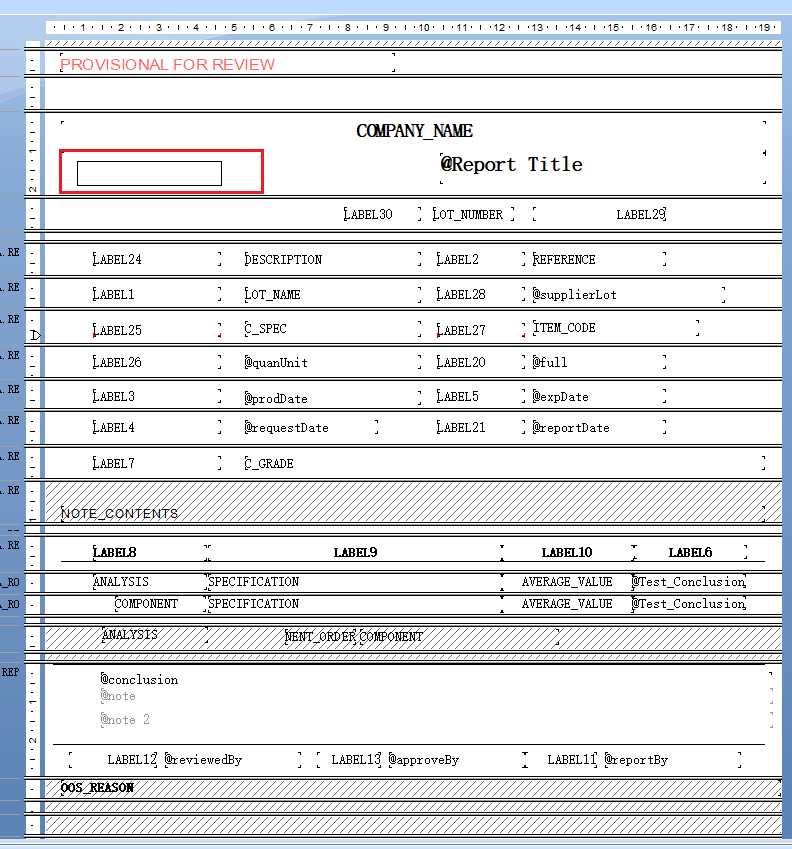This screenshot has width=792, height=849.
Task: Click the section arrow marker beside LABEL25 row
Action: point(35,335)
